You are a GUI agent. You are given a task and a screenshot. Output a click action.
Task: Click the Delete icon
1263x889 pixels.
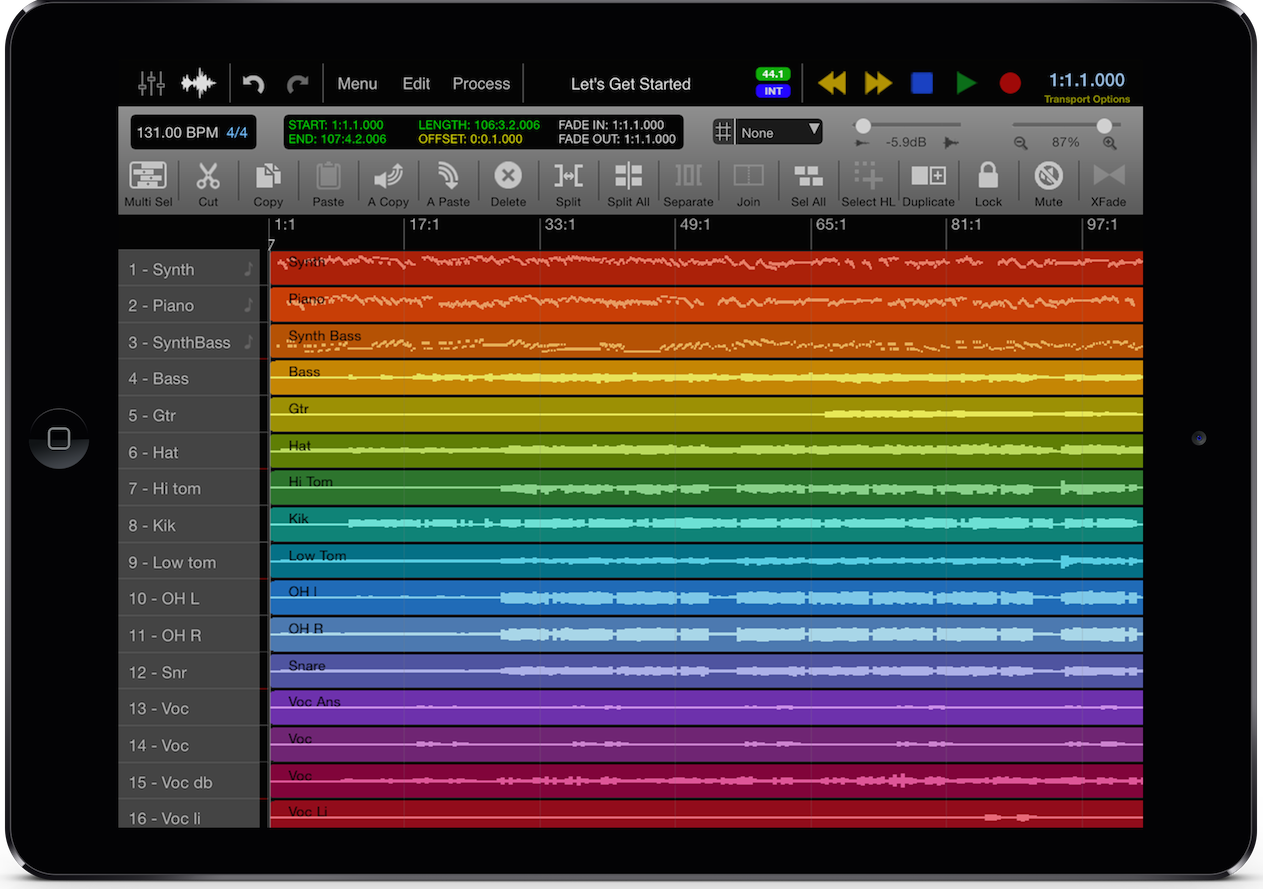(508, 177)
